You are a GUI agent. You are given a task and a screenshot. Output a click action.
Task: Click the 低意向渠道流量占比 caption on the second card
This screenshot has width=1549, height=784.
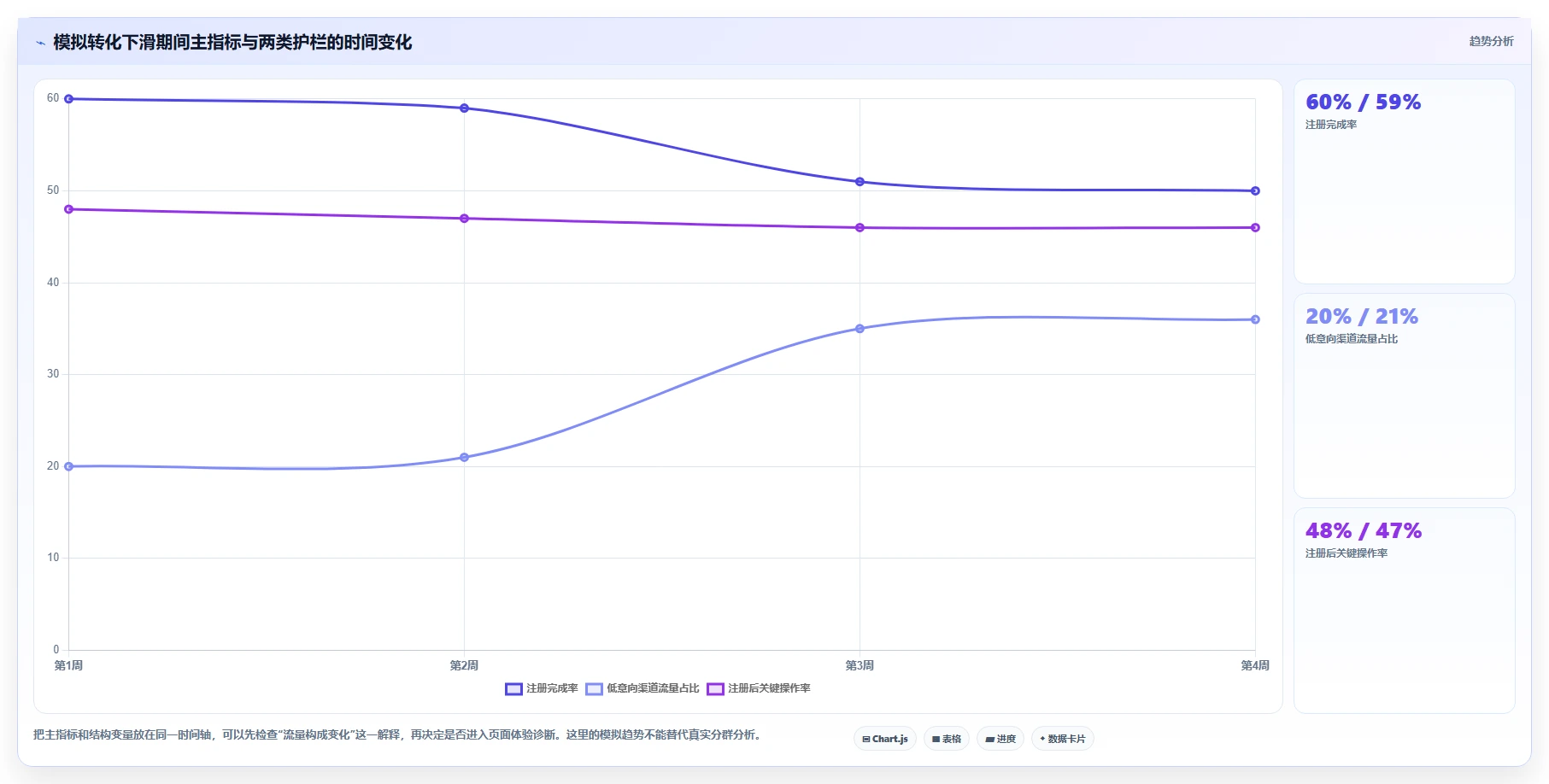[1352, 339]
